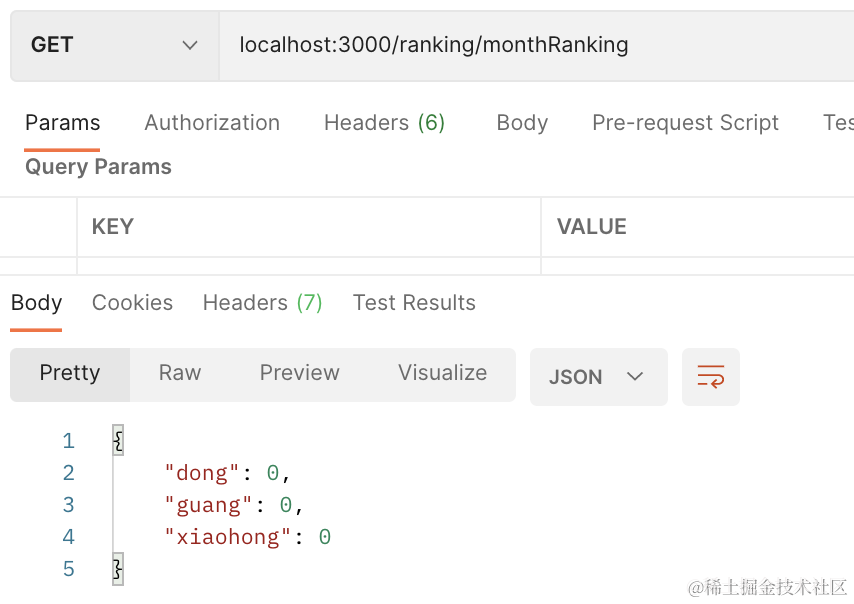Click the VALUE column header
854x604 pixels.
(x=591, y=227)
